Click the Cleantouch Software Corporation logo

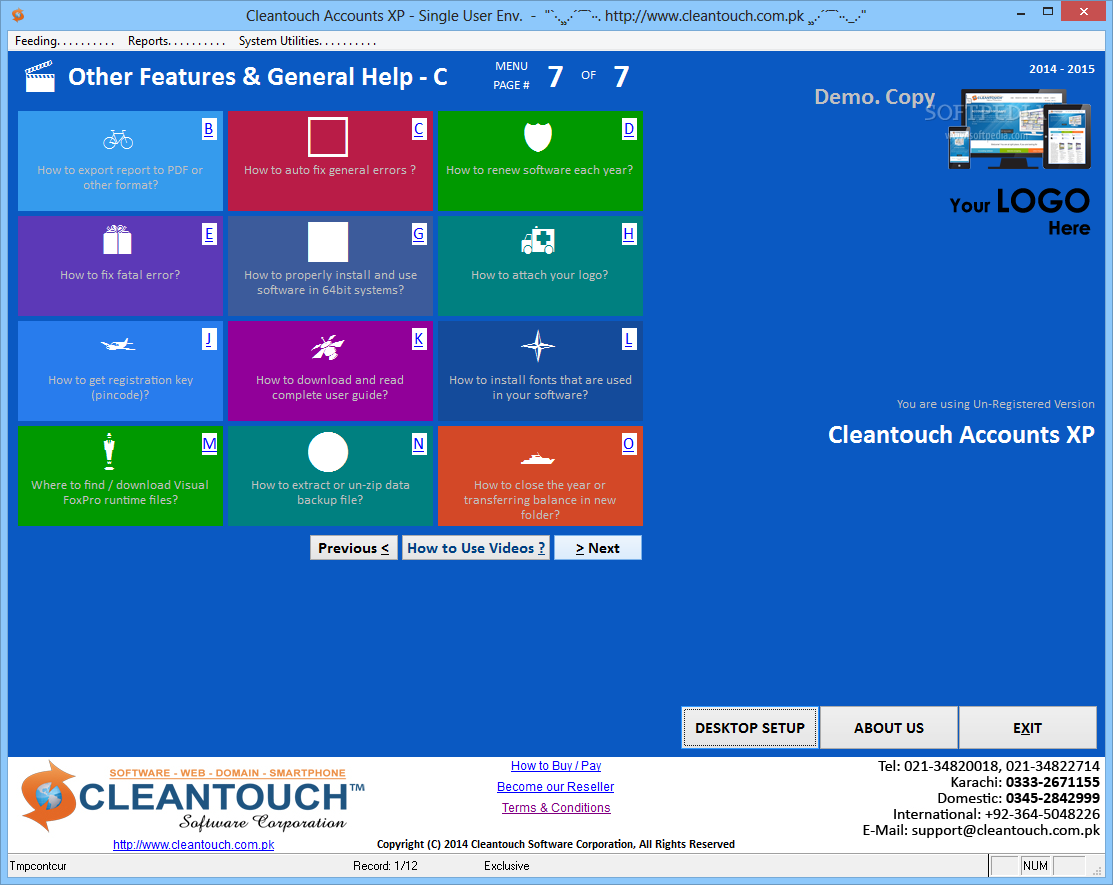click(192, 796)
